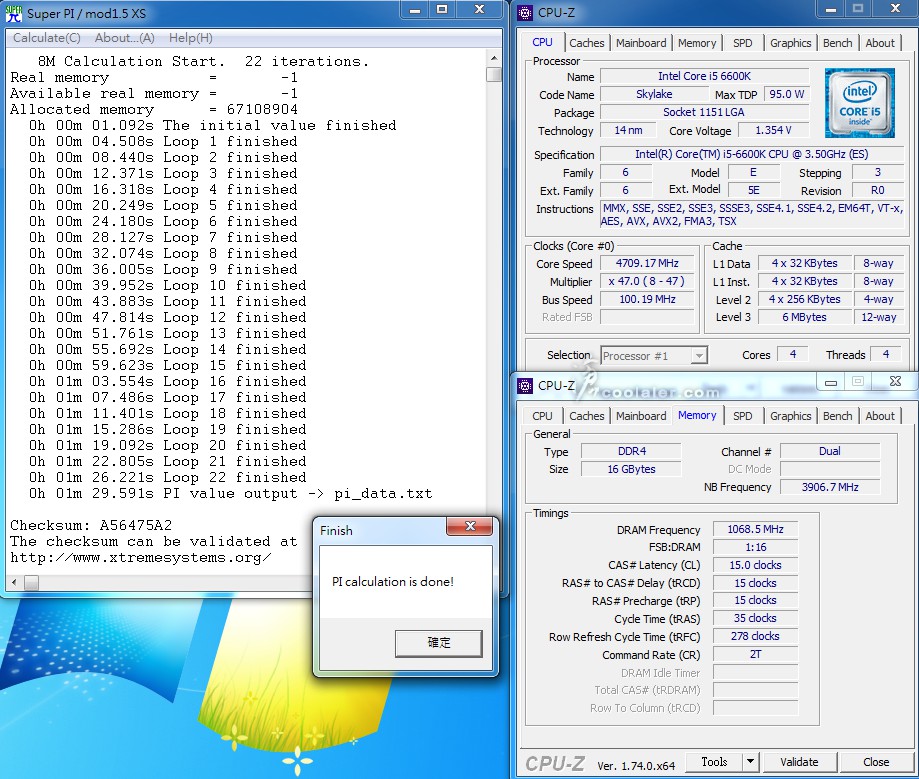Click the FSB:DRAM ratio value '1:16'
This screenshot has height=779, width=919.
point(755,547)
